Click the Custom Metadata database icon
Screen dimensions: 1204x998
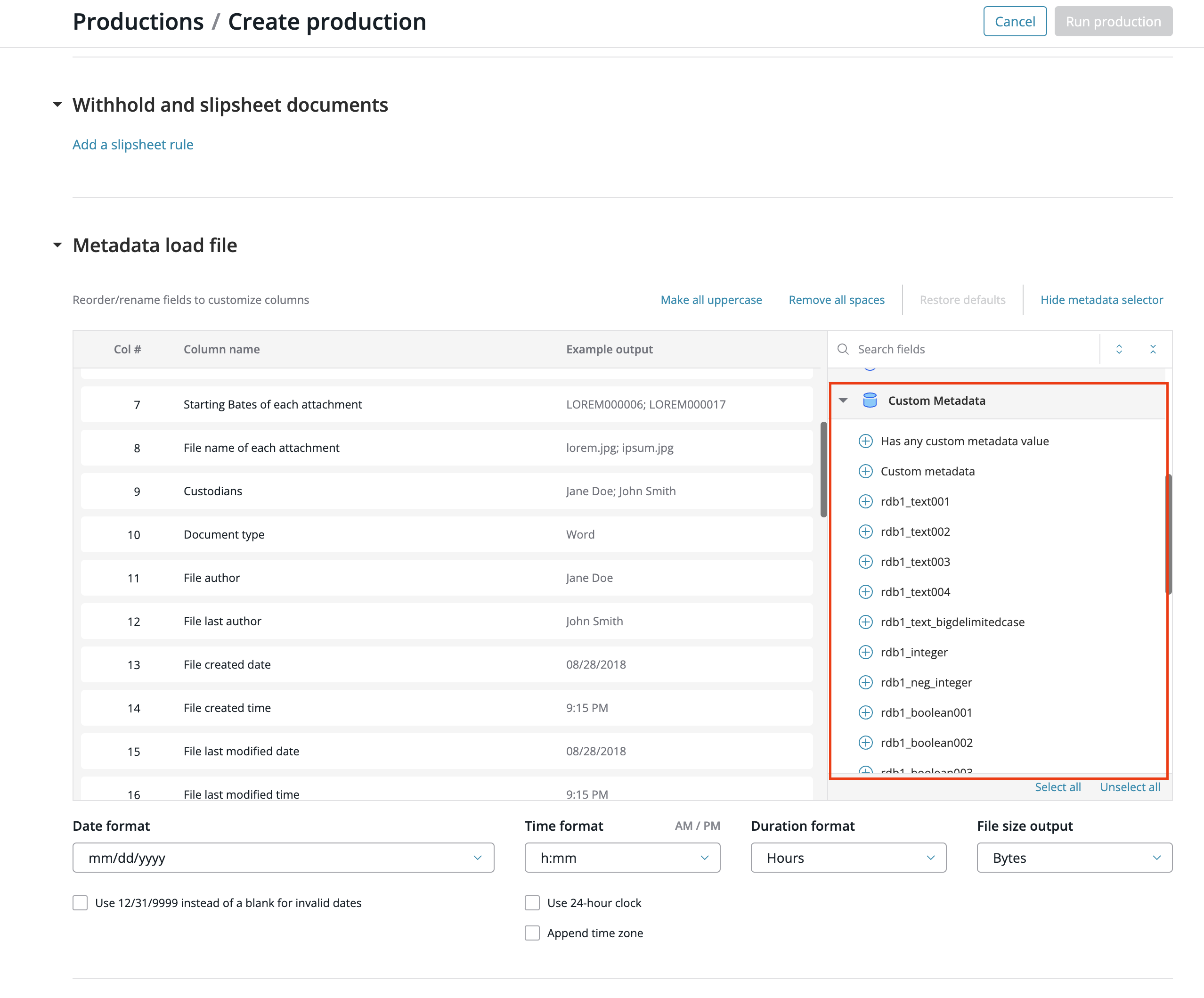869,401
